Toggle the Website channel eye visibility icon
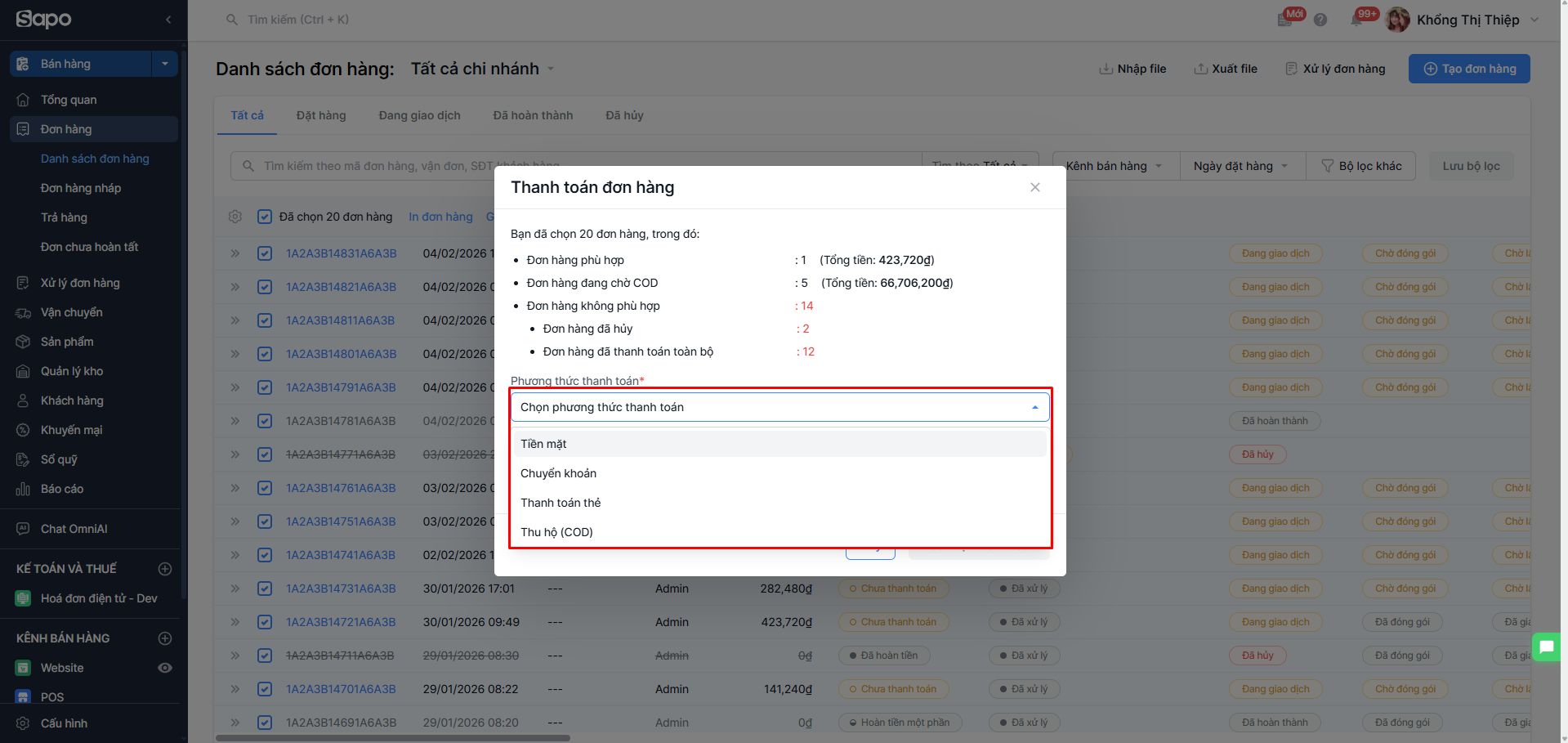The image size is (1568, 743). point(165,668)
